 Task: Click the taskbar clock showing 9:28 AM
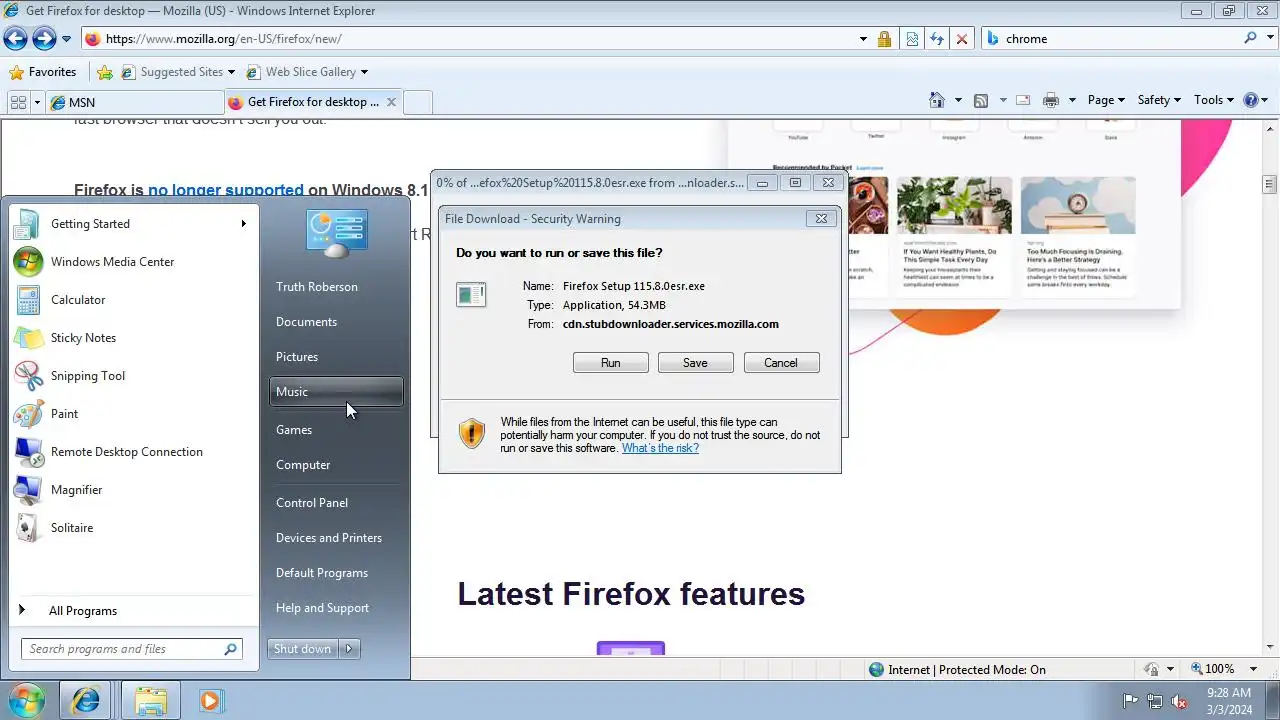click(1229, 701)
